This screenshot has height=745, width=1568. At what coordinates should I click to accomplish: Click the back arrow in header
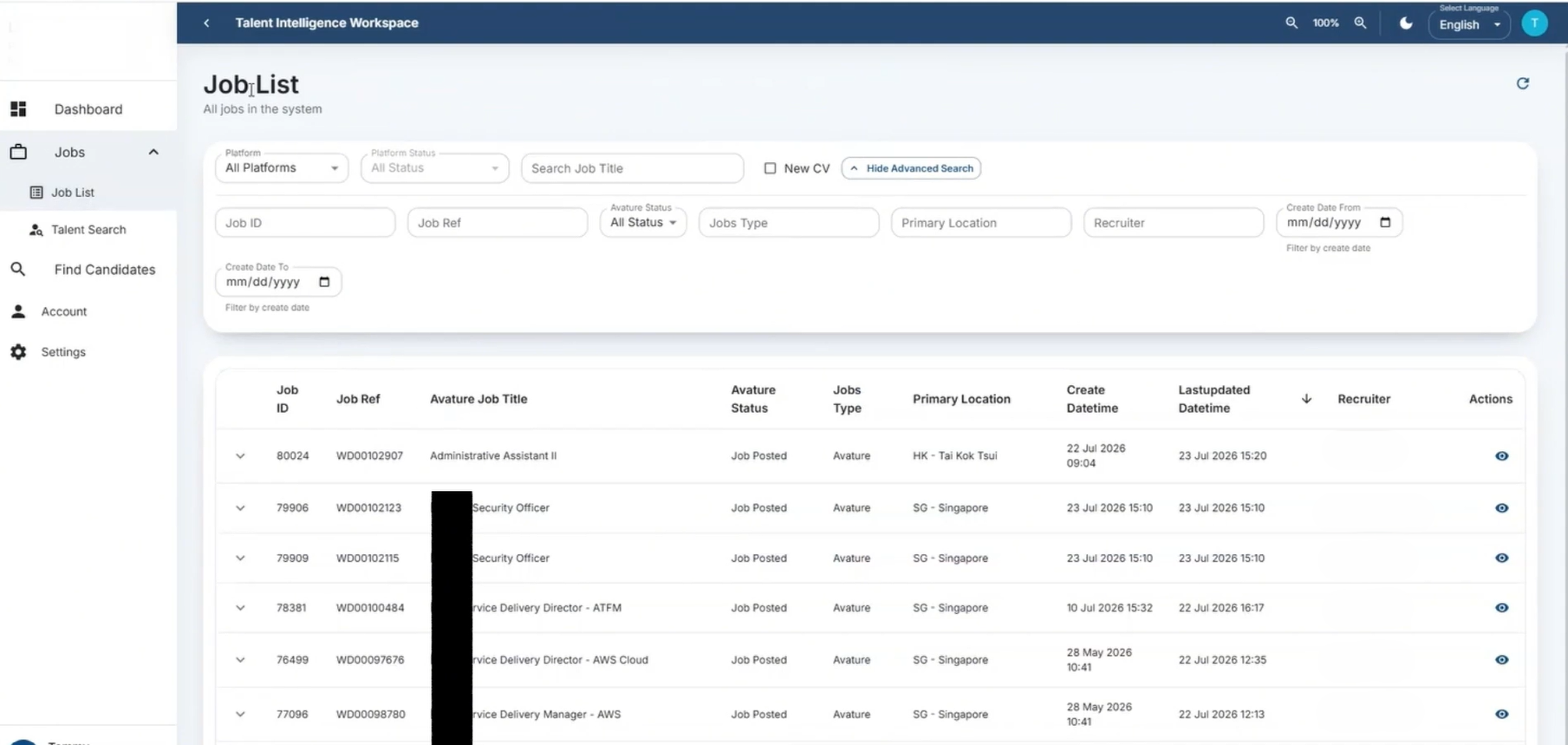pyautogui.click(x=206, y=23)
